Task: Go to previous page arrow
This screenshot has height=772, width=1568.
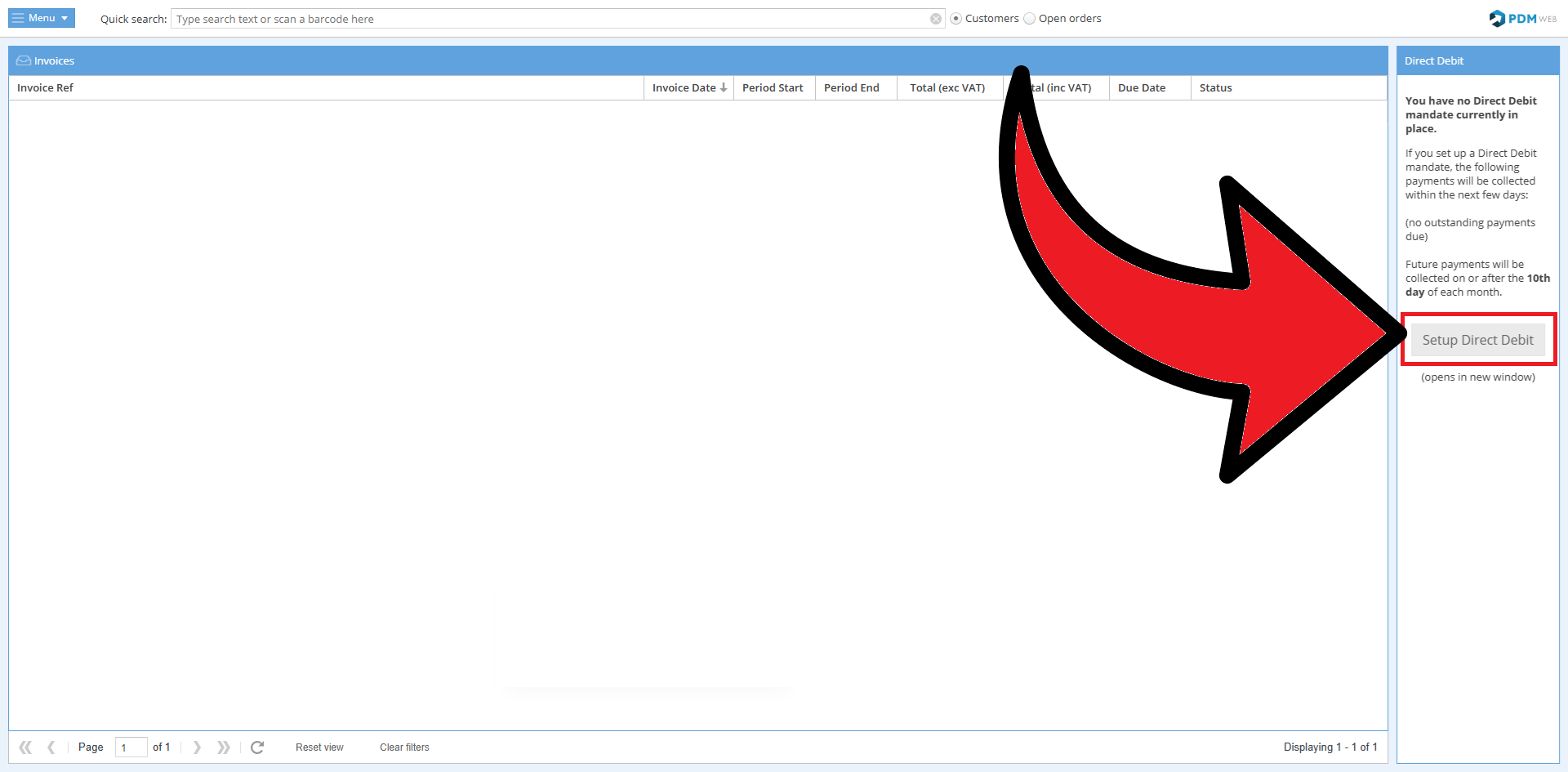Action: click(x=51, y=747)
